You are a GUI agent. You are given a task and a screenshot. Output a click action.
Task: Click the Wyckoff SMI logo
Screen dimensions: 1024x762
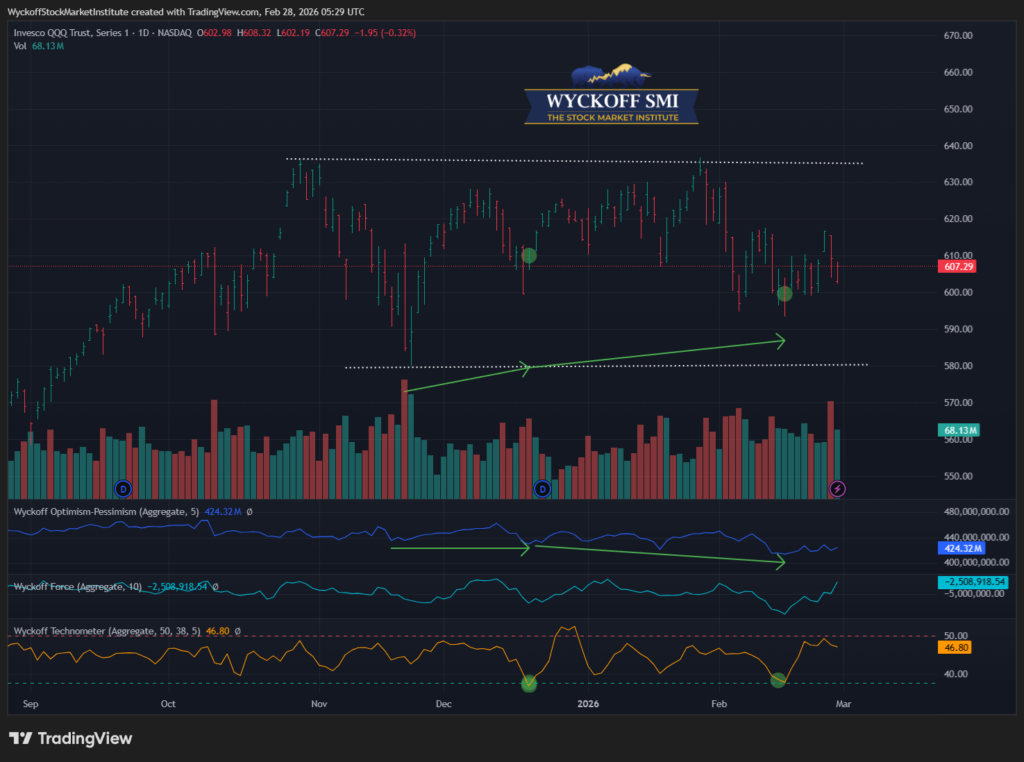click(611, 96)
